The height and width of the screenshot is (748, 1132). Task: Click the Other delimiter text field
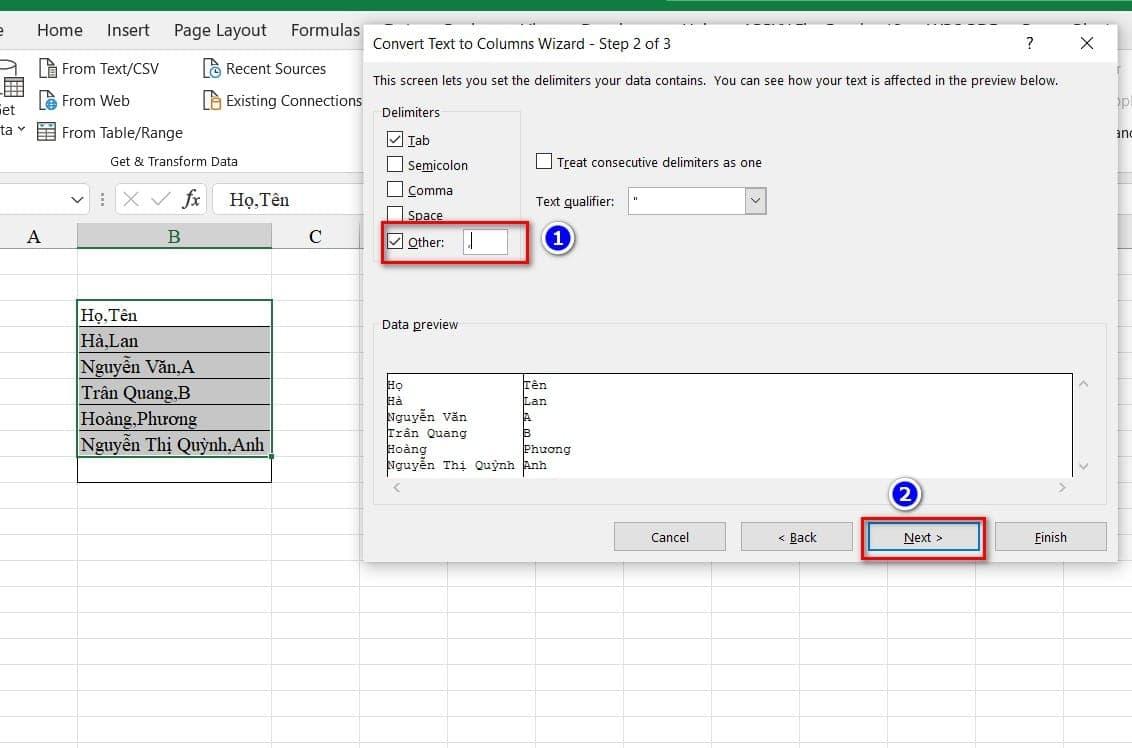(x=486, y=242)
